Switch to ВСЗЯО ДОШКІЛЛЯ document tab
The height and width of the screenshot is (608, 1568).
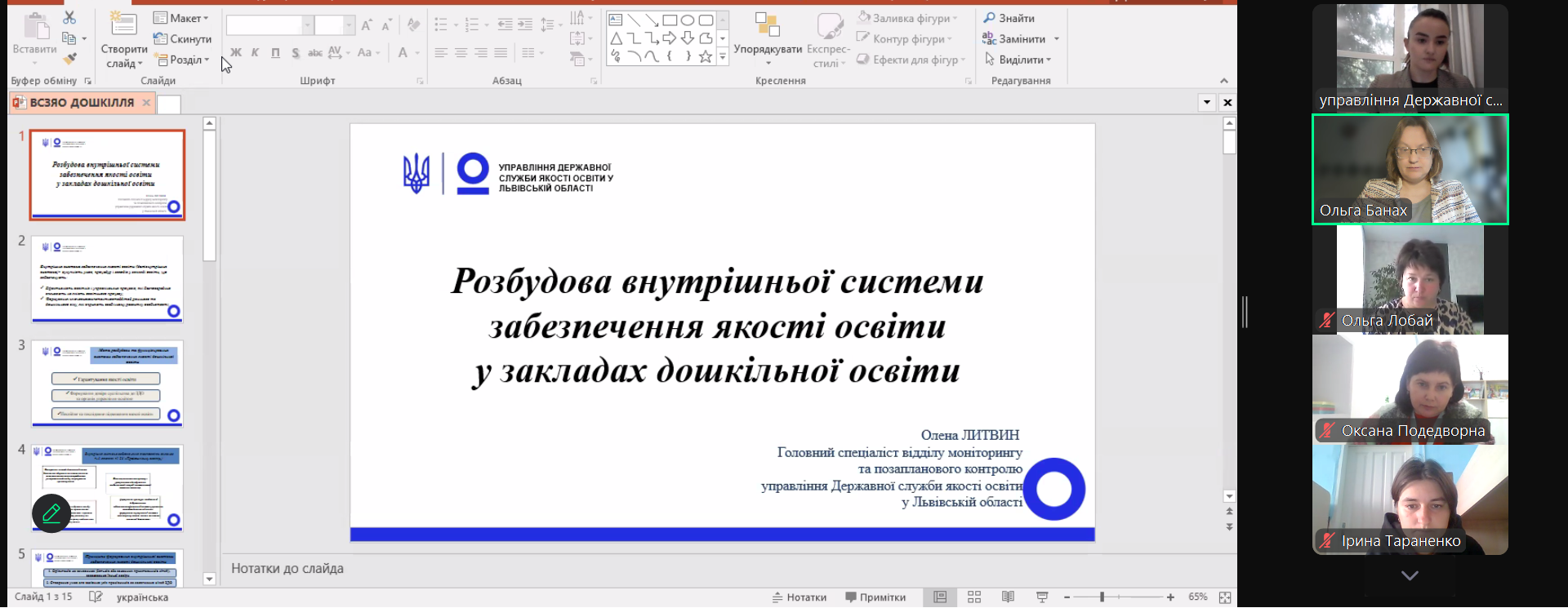(81, 103)
